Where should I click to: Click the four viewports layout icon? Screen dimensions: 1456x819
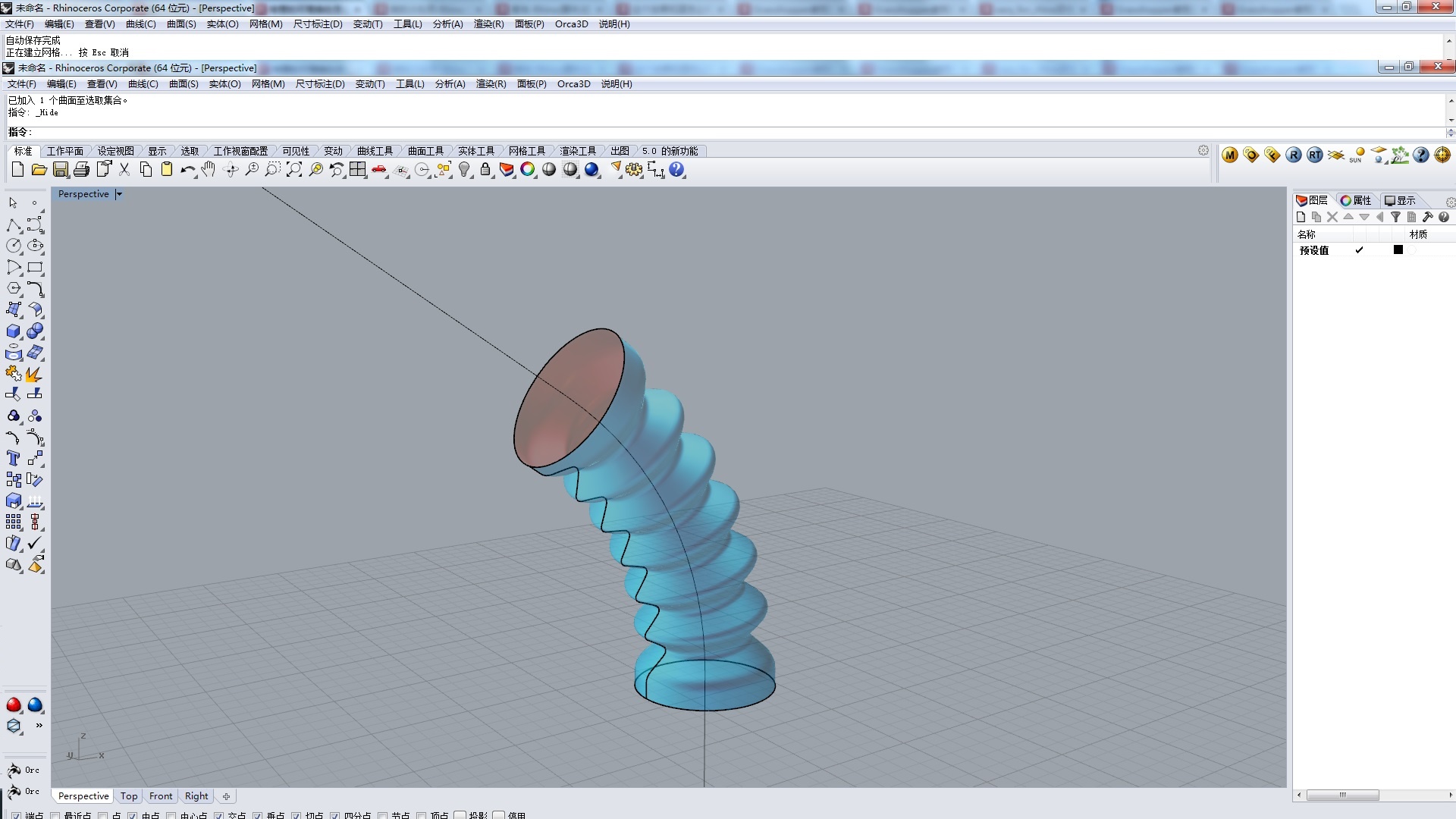(x=358, y=169)
